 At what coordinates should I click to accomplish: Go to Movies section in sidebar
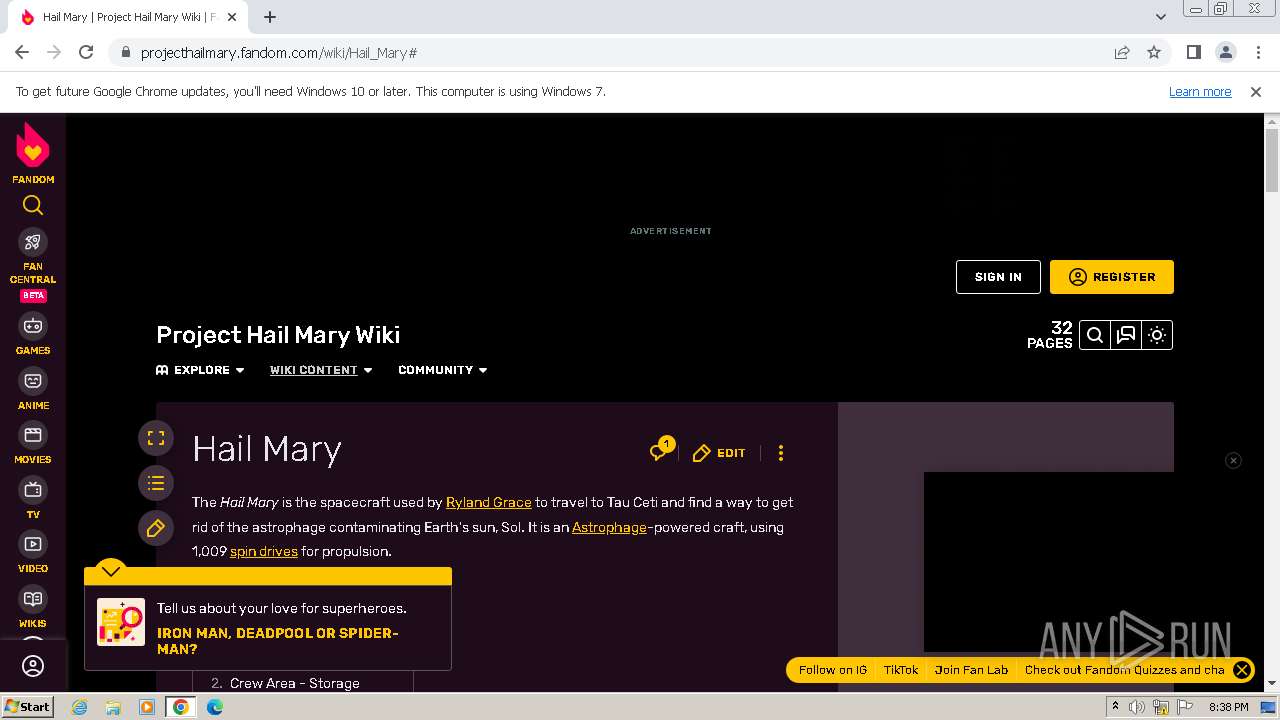click(33, 443)
